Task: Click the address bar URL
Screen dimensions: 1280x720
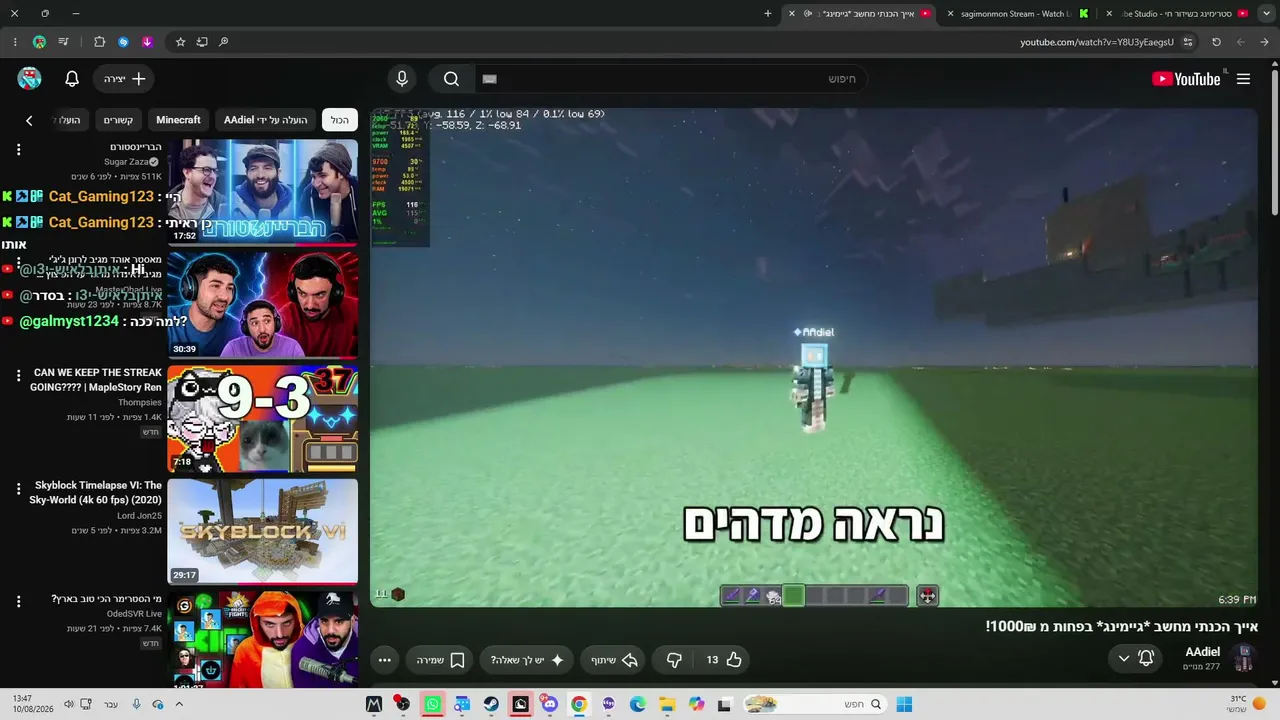Action: tap(1096, 42)
